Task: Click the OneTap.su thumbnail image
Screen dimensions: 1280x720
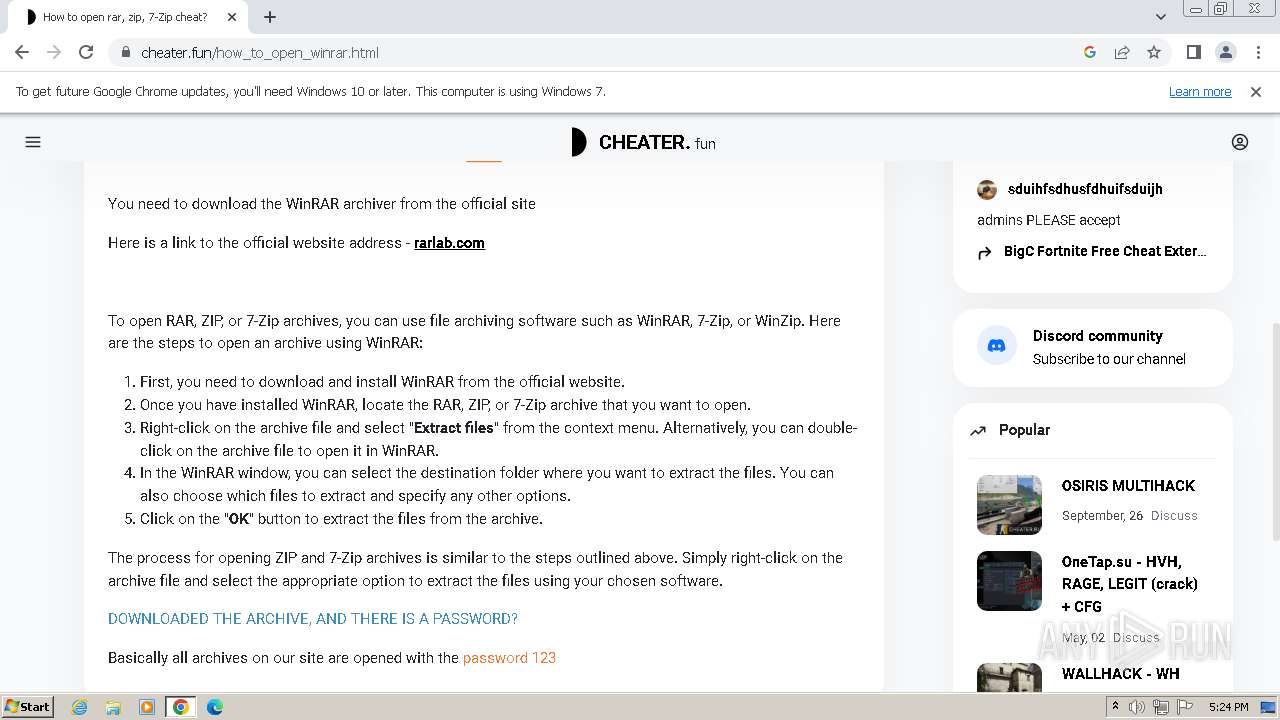Action: 1009,581
